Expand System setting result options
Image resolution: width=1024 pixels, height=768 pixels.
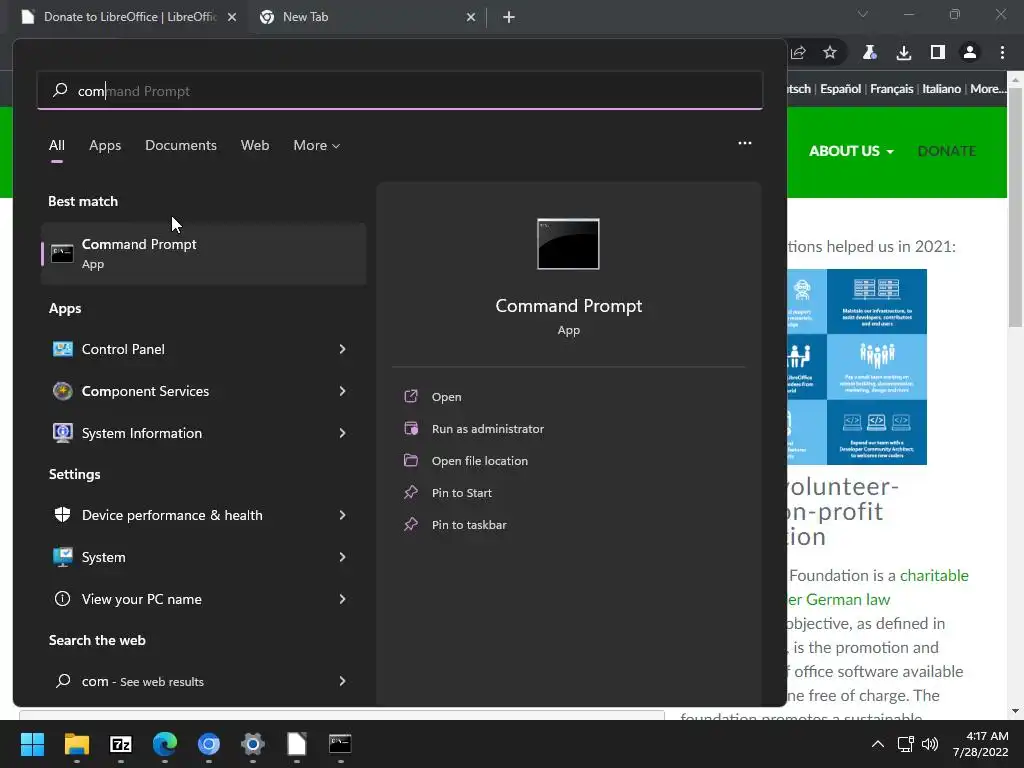click(342, 557)
